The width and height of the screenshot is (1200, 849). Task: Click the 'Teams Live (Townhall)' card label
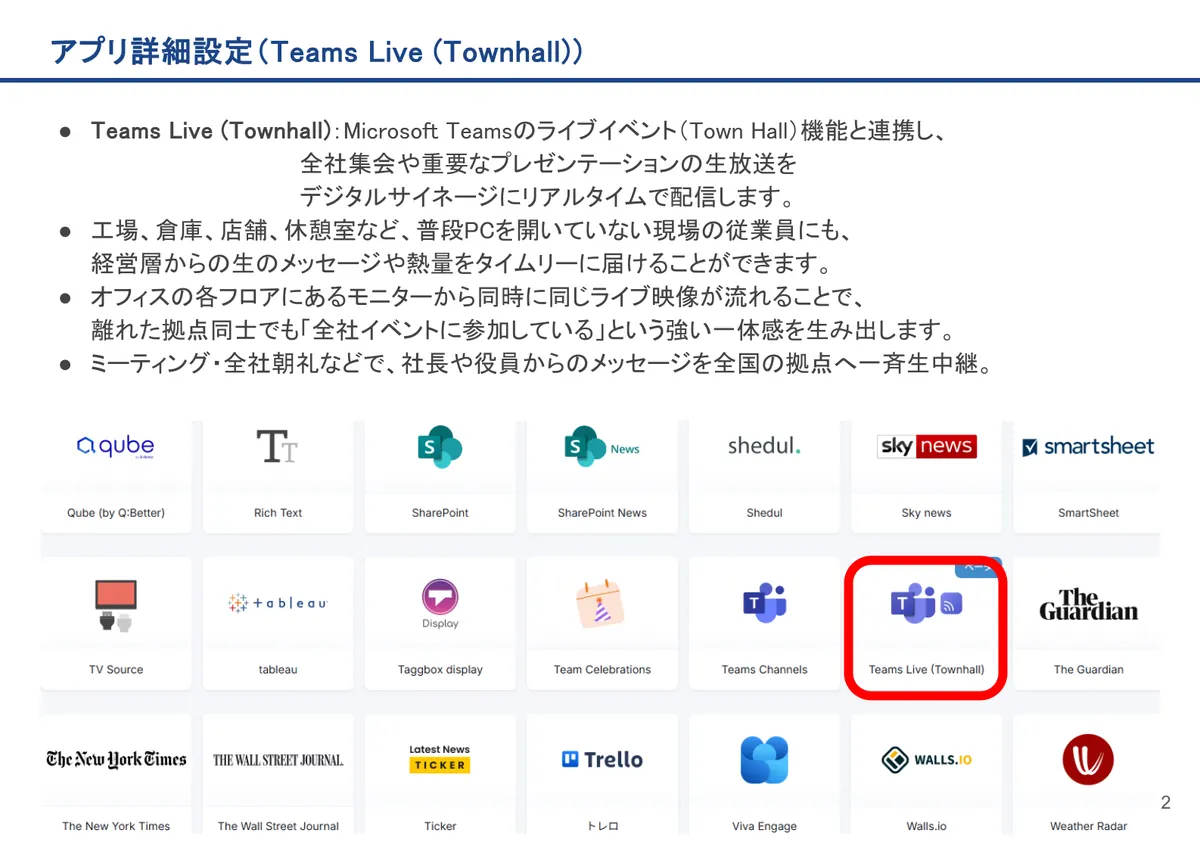(926, 670)
